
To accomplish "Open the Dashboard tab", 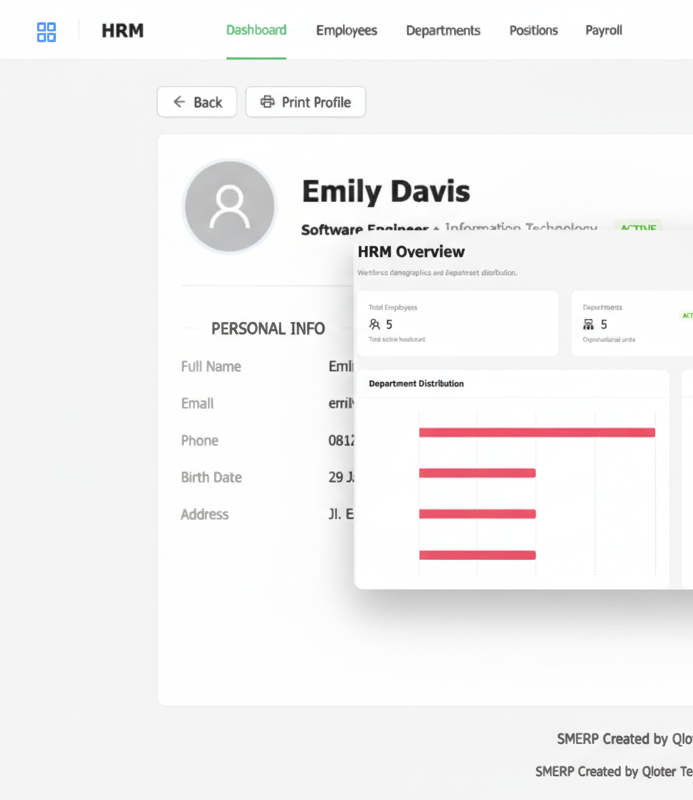I will point(256,30).
